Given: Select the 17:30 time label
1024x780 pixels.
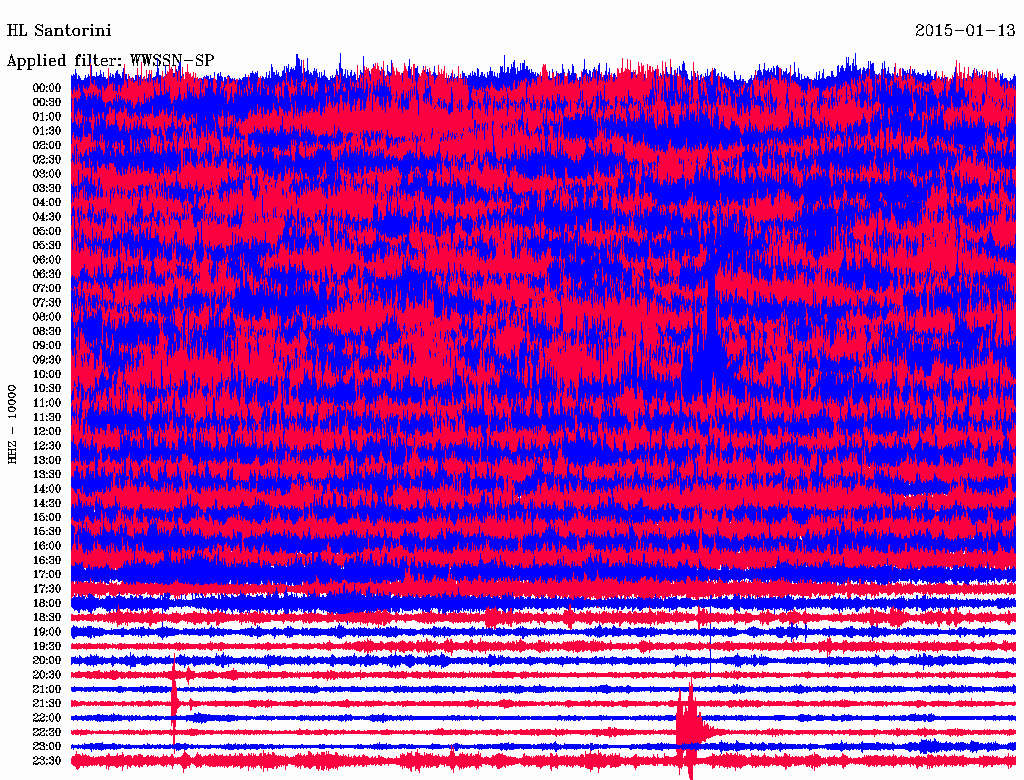Looking at the screenshot, I should pyautogui.click(x=47, y=589).
